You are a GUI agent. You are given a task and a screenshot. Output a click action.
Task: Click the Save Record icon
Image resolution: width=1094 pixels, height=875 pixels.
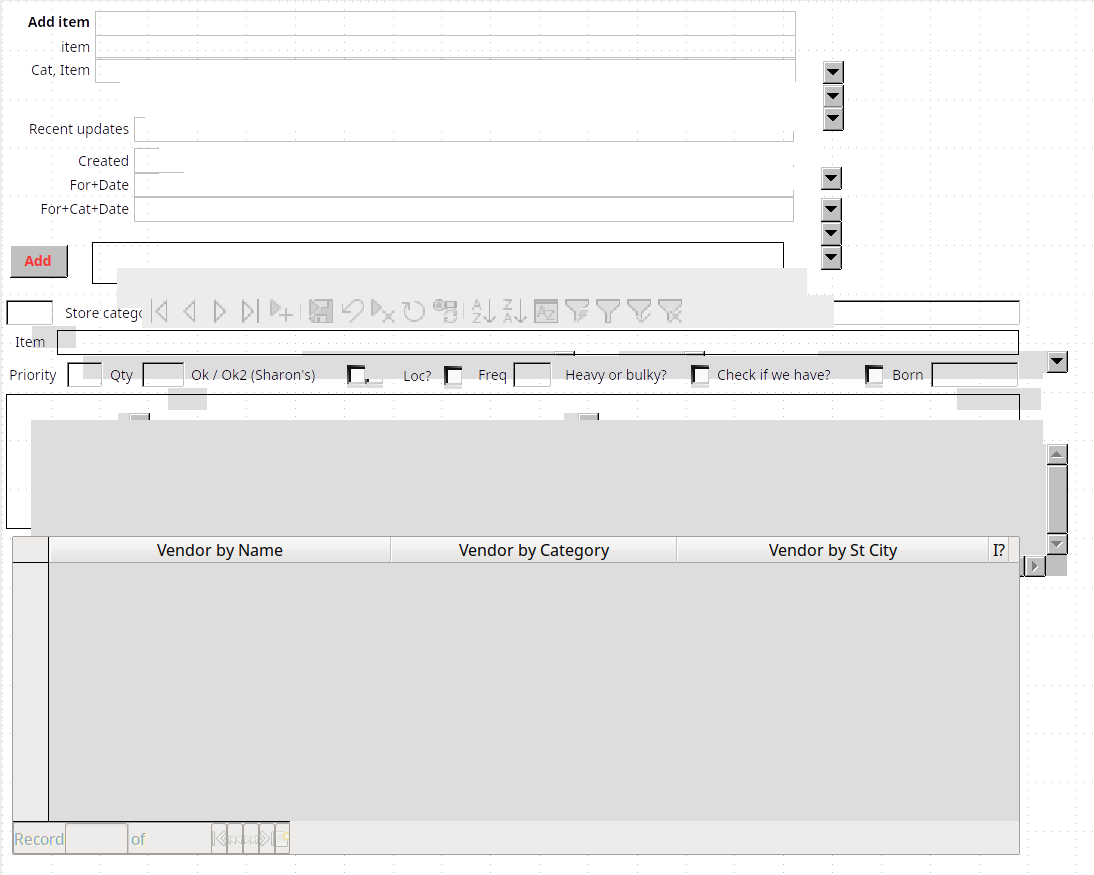point(320,311)
